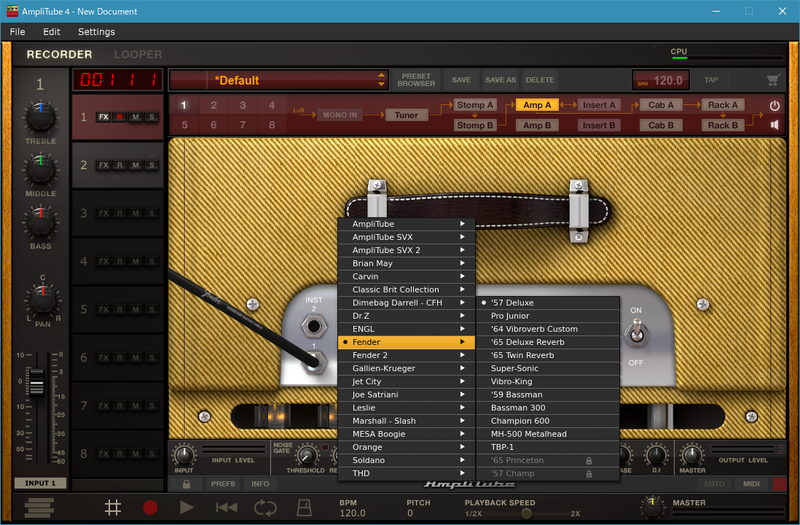Viewport: 800px width, 525px height.
Task: Click the power bypass icon
Action: point(774,106)
